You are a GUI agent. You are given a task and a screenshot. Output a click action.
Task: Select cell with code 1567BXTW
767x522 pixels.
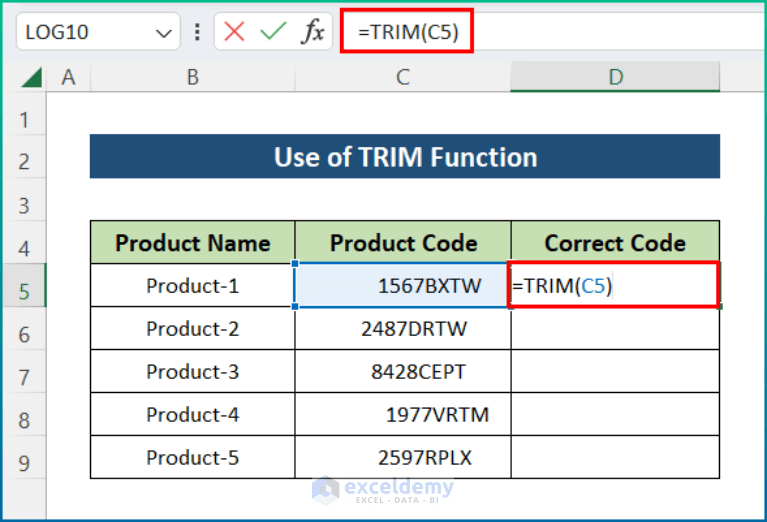point(403,286)
